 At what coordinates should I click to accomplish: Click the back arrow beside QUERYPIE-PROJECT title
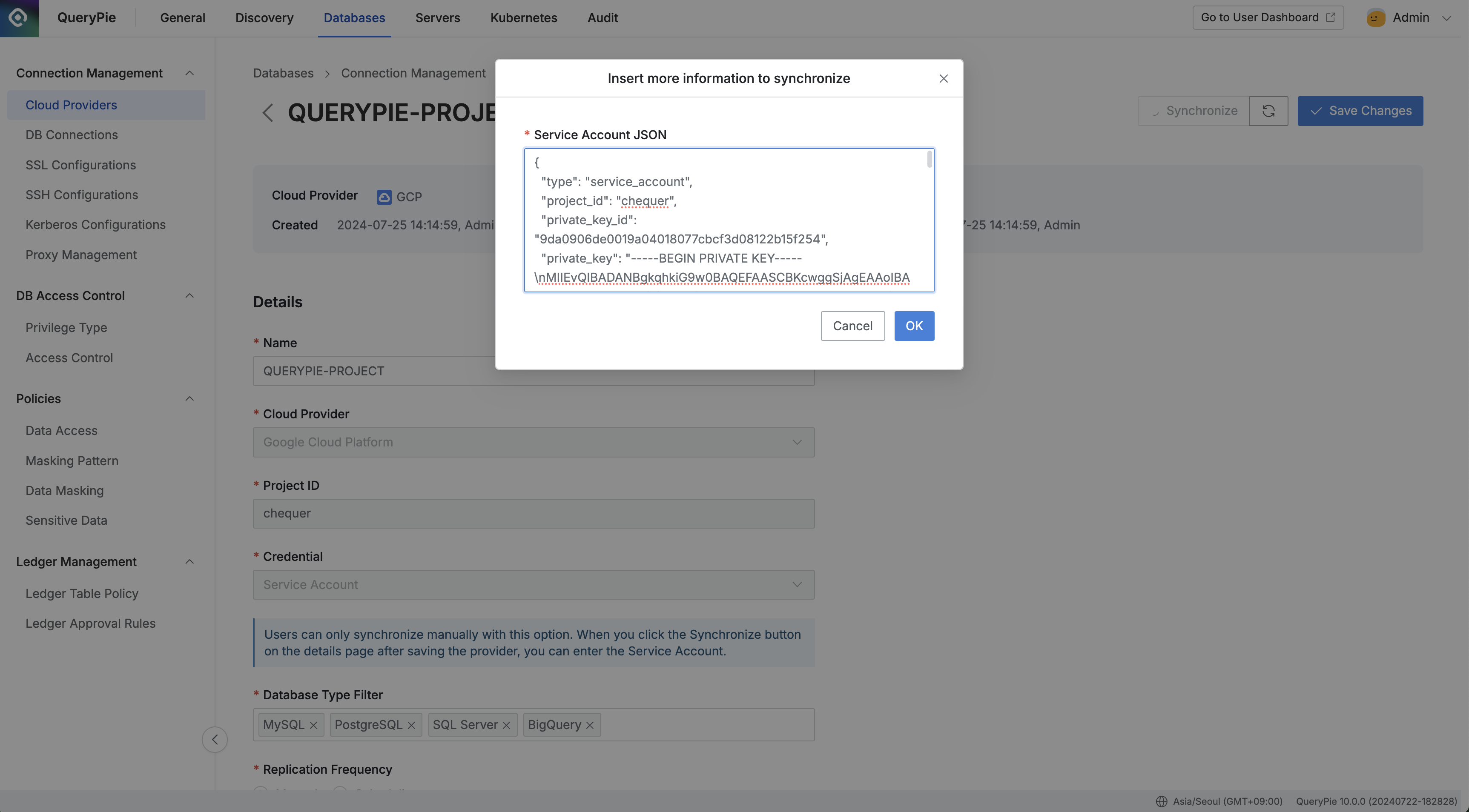coord(267,112)
